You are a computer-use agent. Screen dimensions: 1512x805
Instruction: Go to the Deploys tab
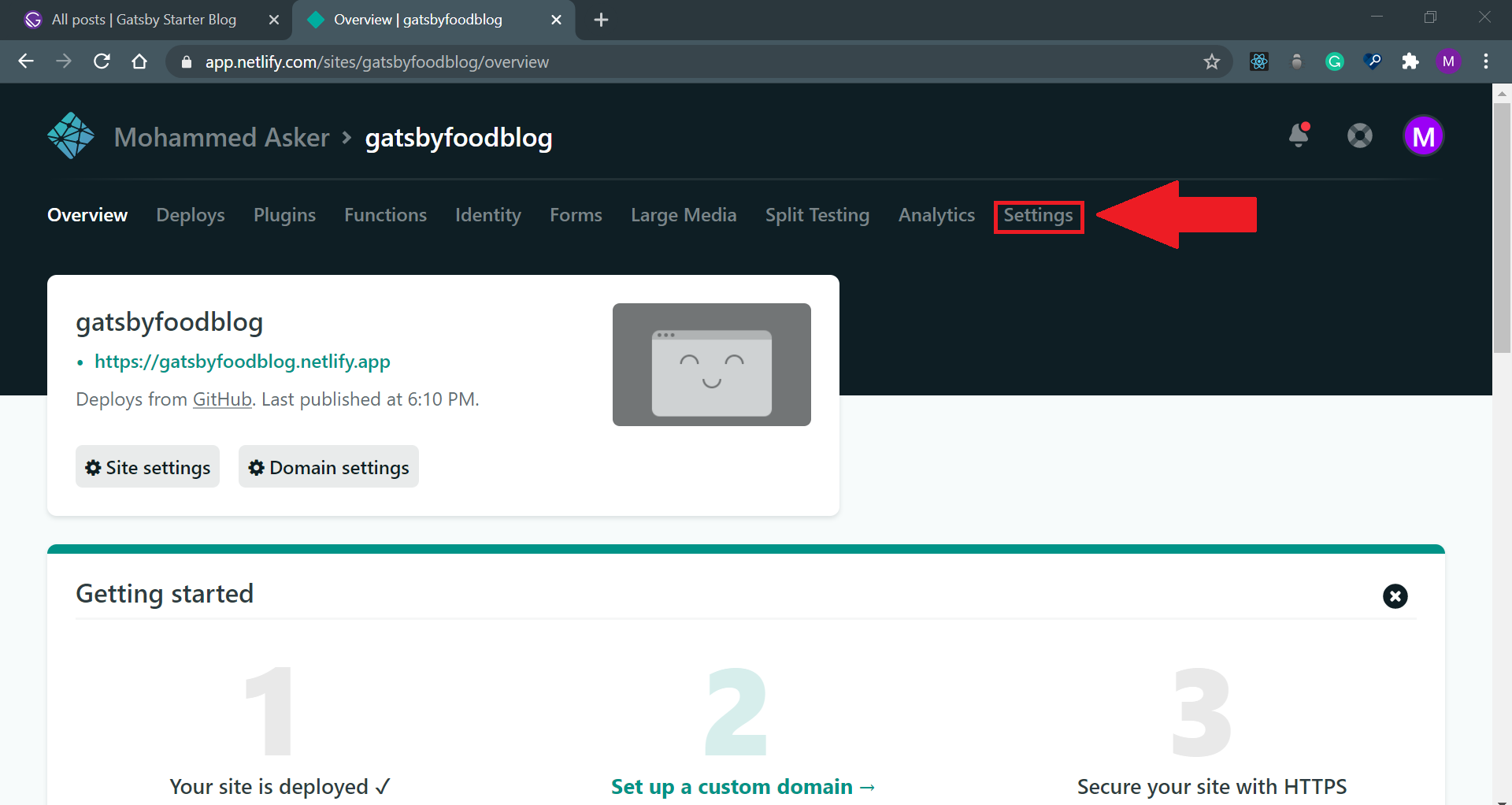point(191,215)
